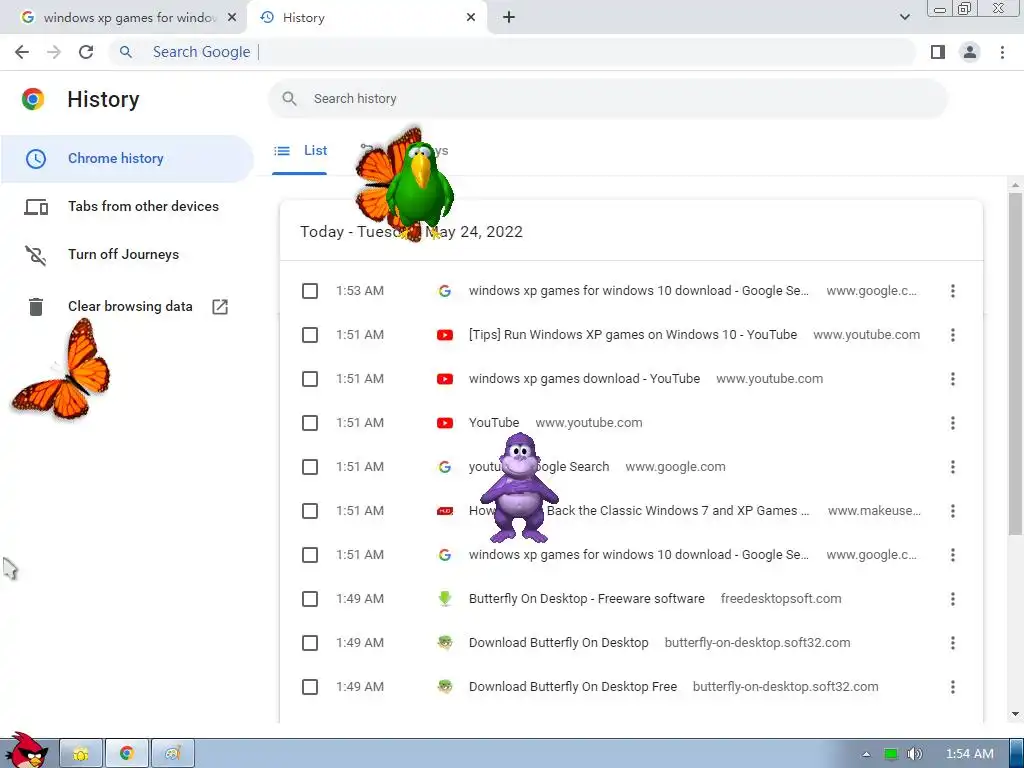Click the external link icon beside Clear browsing data
Image resolution: width=1024 pixels, height=768 pixels.
click(220, 306)
